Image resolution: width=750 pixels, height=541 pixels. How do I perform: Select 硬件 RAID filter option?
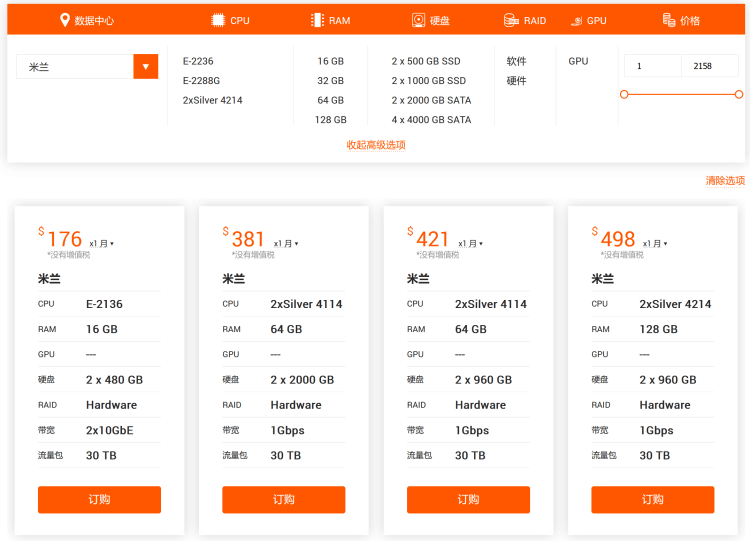516,81
